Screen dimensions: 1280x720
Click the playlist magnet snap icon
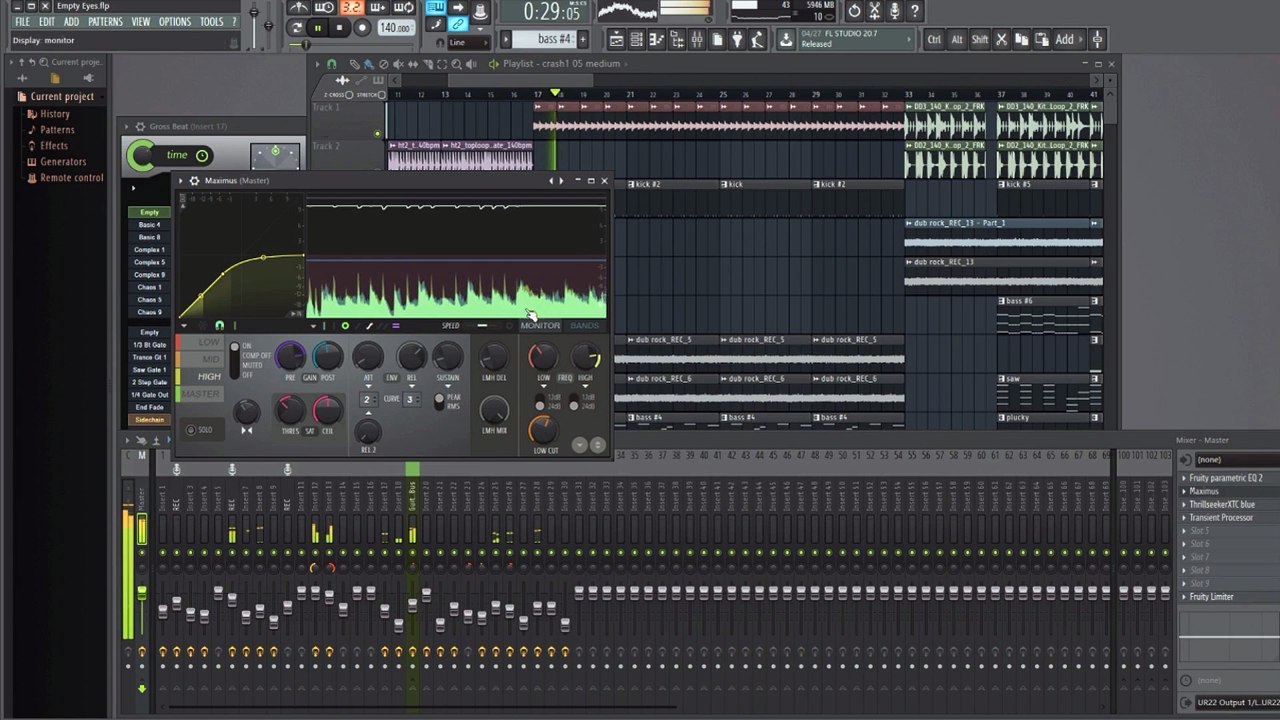point(331,64)
